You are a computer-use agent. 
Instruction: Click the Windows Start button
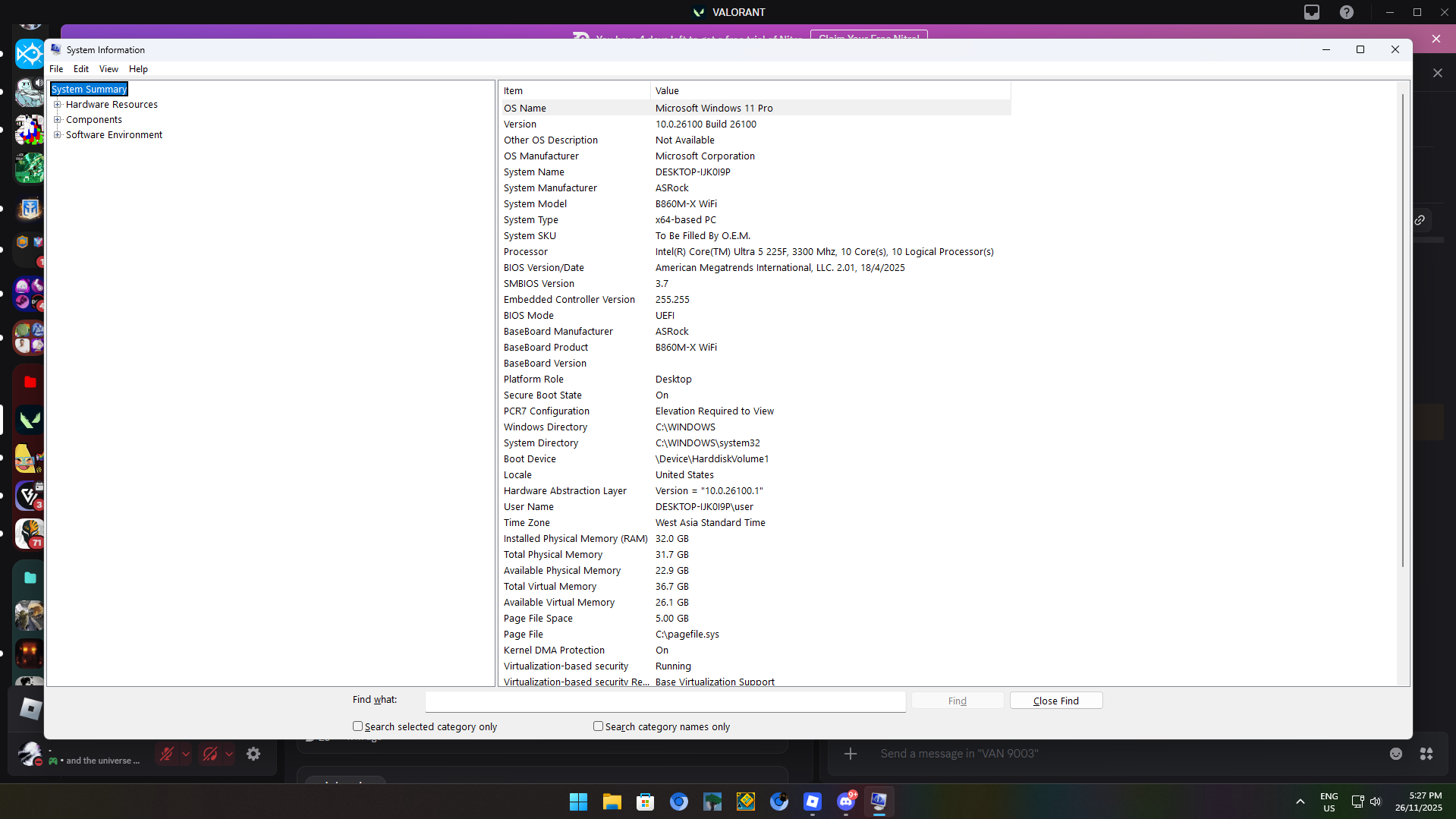tap(578, 802)
